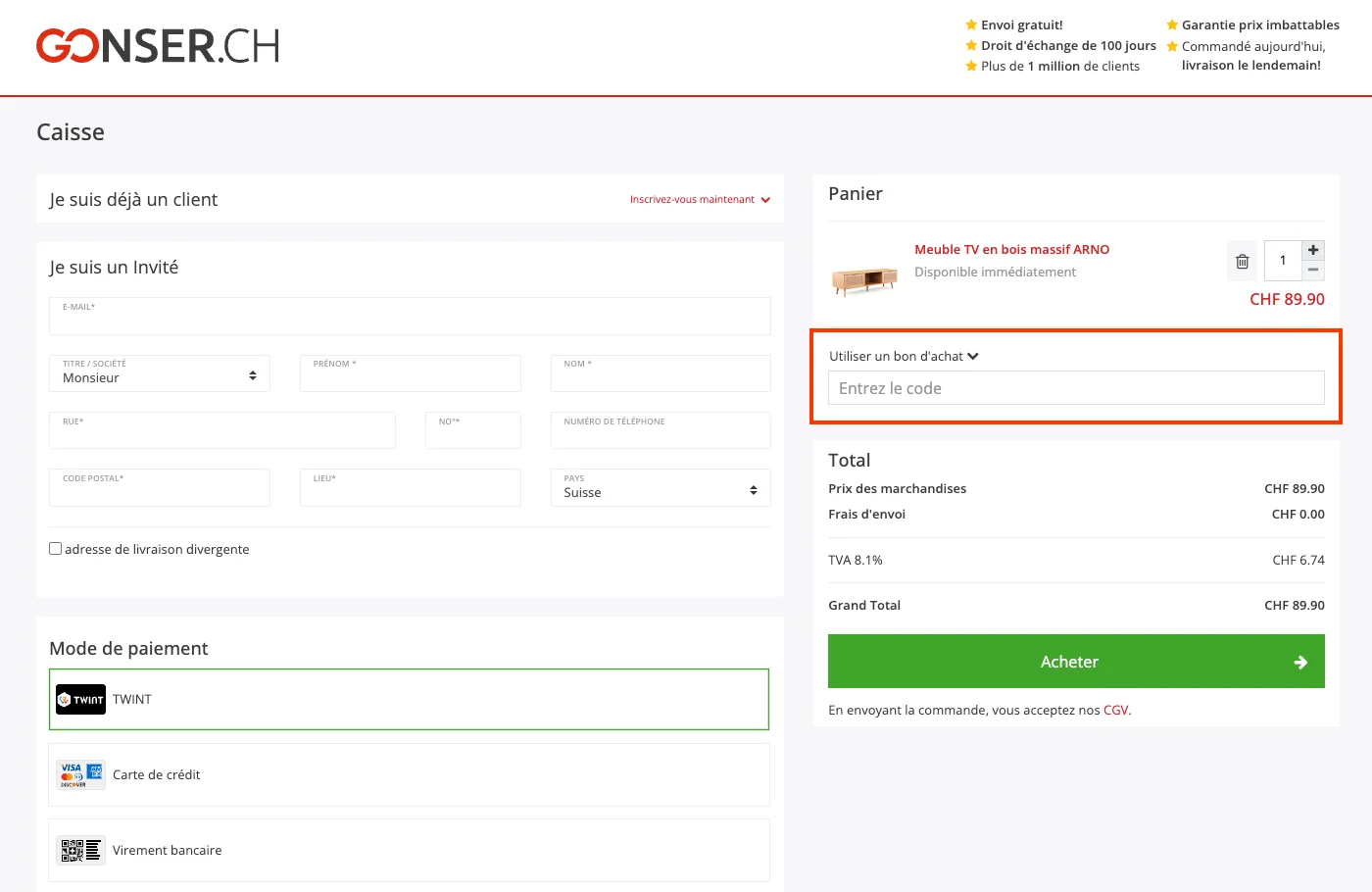The height and width of the screenshot is (892, 1372).
Task: Check 'adresse de livraison divergente'
Action: (x=55, y=548)
